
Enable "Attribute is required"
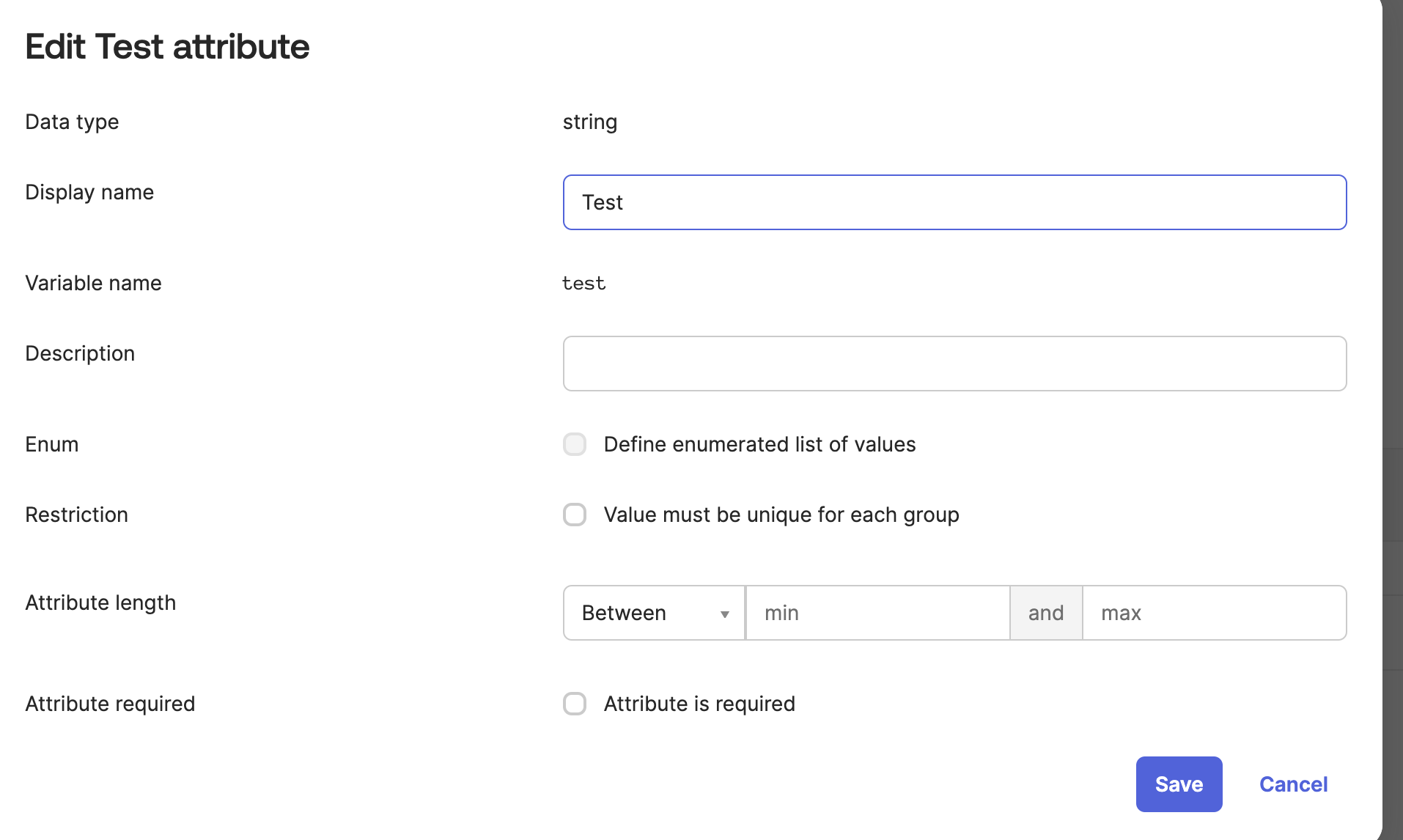tap(575, 704)
